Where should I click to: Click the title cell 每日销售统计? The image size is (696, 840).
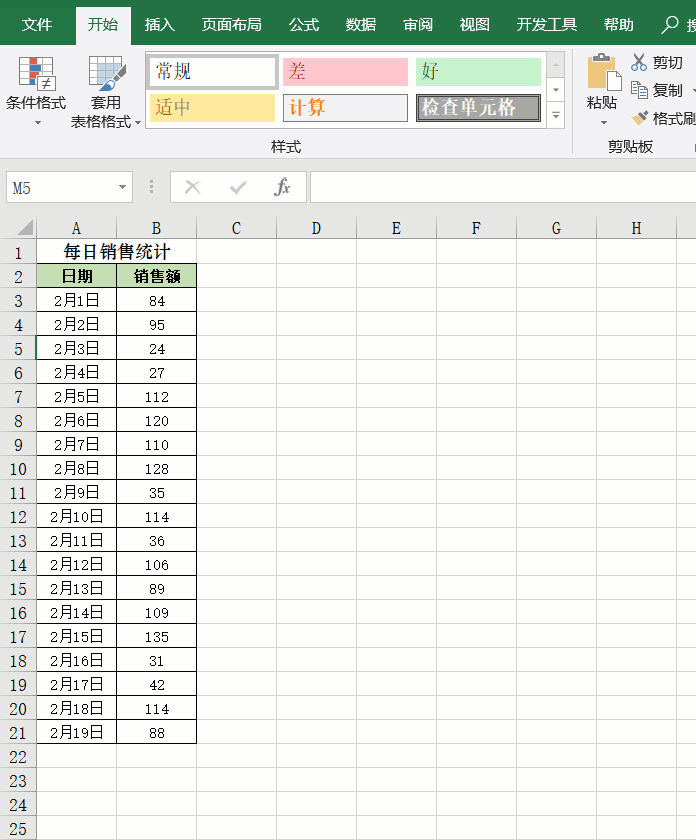pyautogui.click(x=116, y=251)
